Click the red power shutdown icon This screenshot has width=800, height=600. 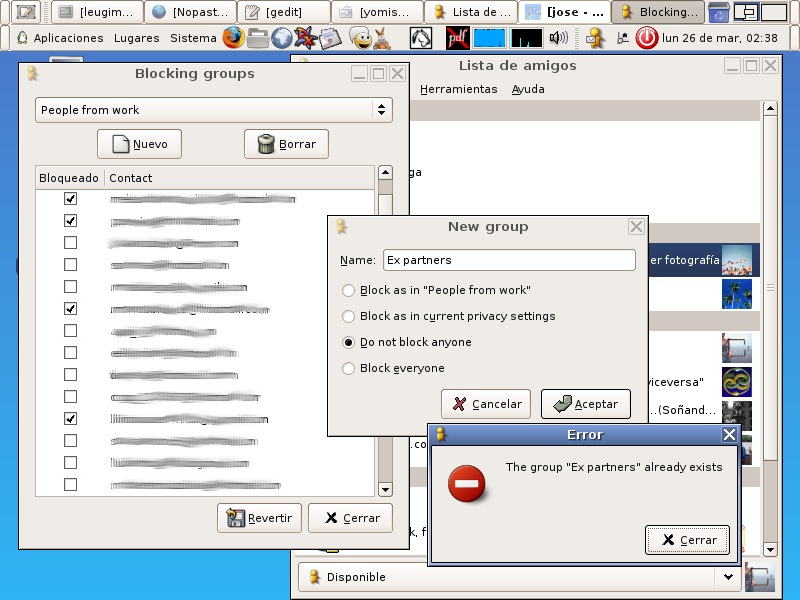point(647,38)
